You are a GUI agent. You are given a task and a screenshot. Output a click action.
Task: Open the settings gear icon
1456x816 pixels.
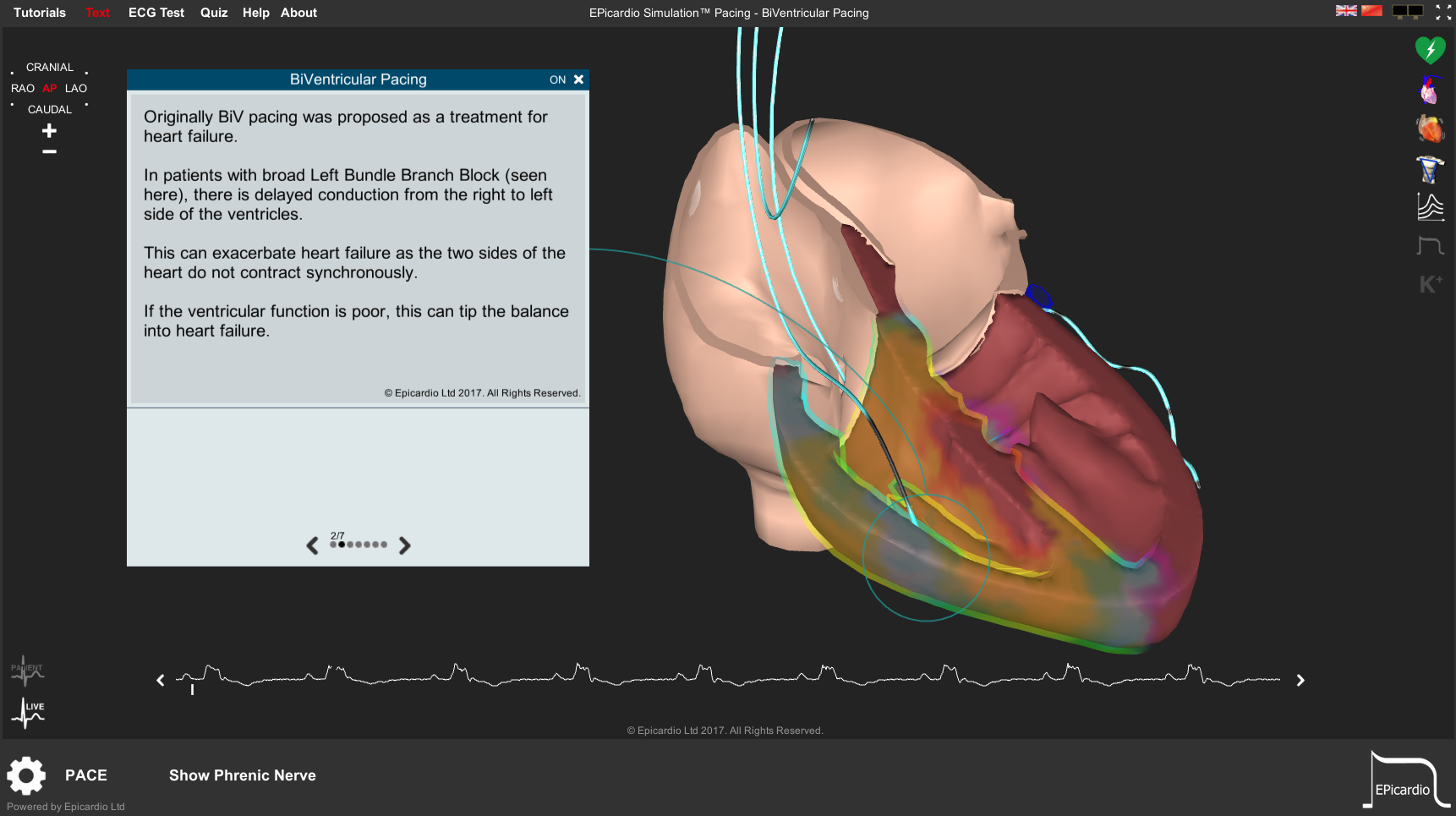click(x=26, y=775)
